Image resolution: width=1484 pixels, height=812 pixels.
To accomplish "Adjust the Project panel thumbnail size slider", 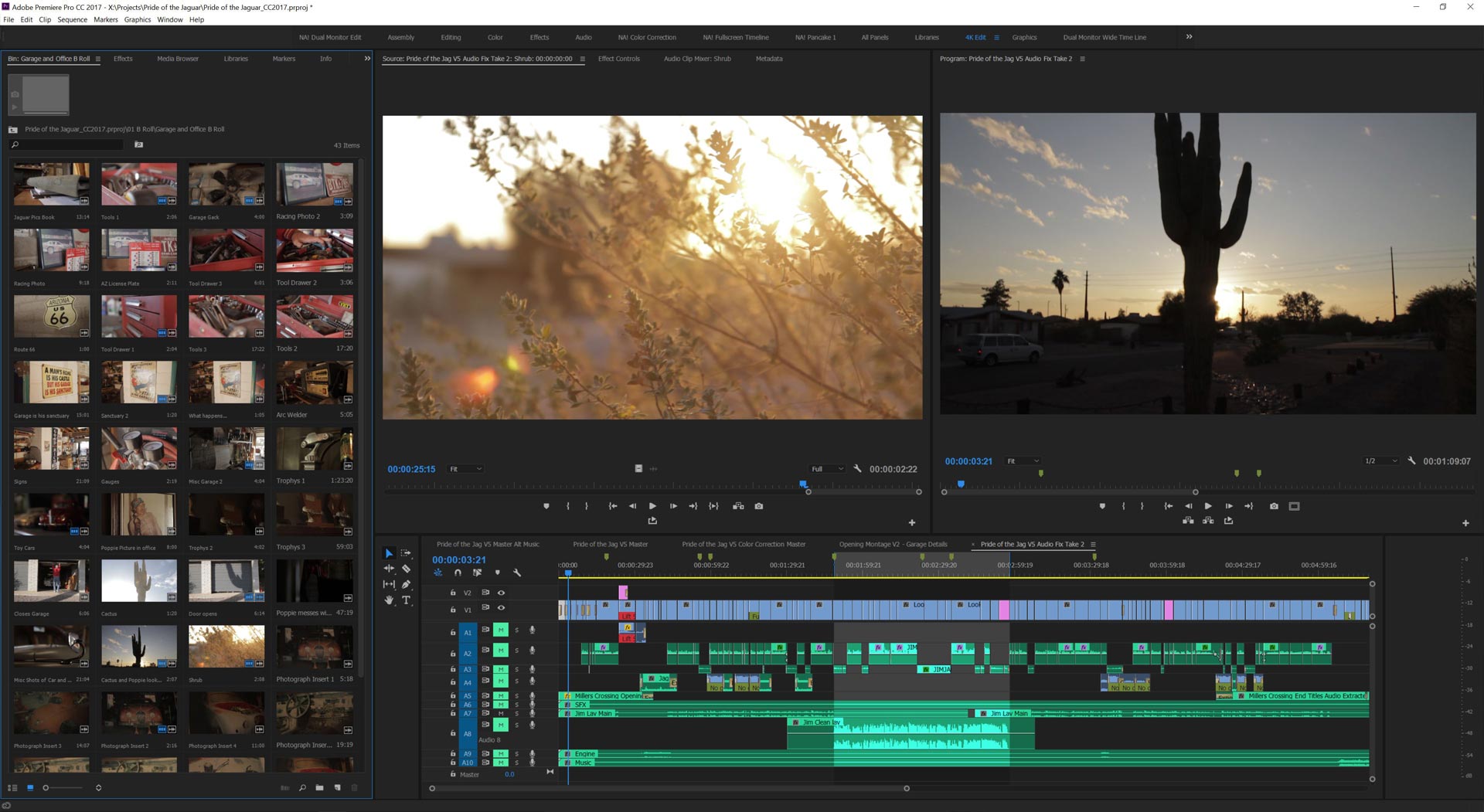I will tap(46, 788).
